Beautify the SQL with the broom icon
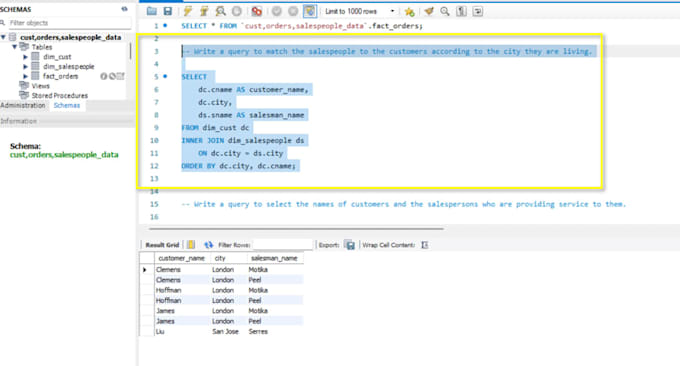 [x=429, y=11]
